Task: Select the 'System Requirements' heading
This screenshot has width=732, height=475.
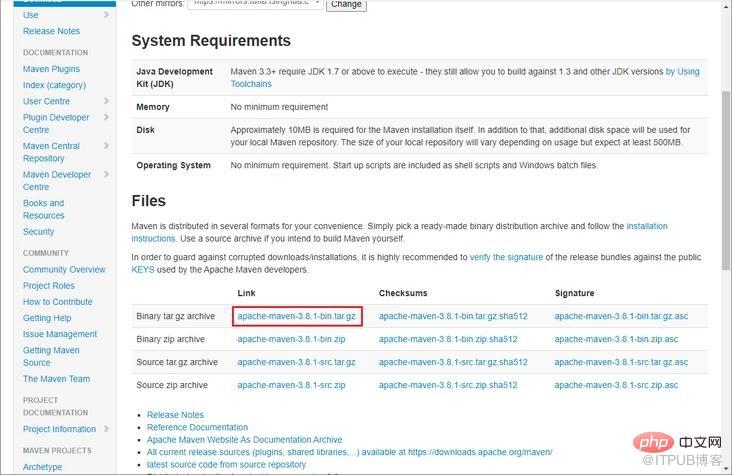Action: tap(211, 41)
